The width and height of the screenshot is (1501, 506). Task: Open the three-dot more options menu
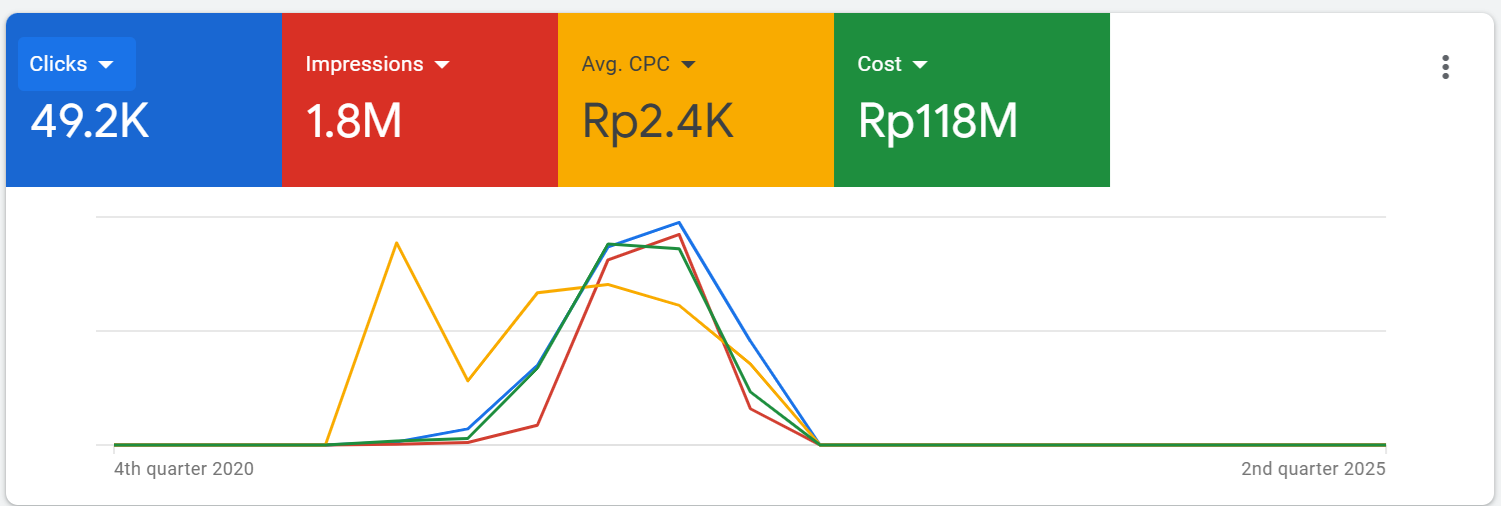[x=1444, y=67]
